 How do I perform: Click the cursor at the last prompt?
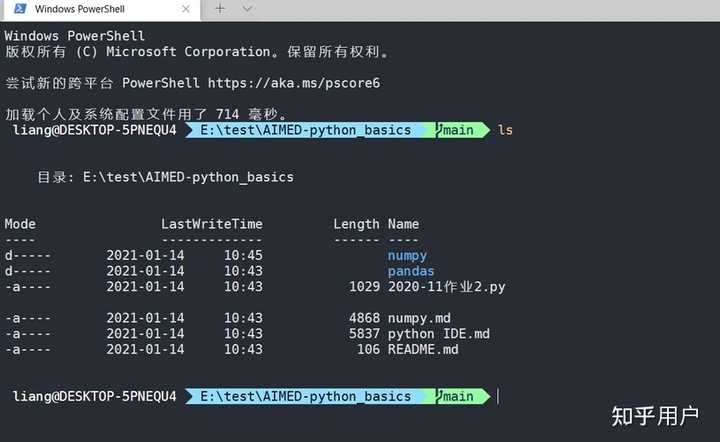(498, 397)
